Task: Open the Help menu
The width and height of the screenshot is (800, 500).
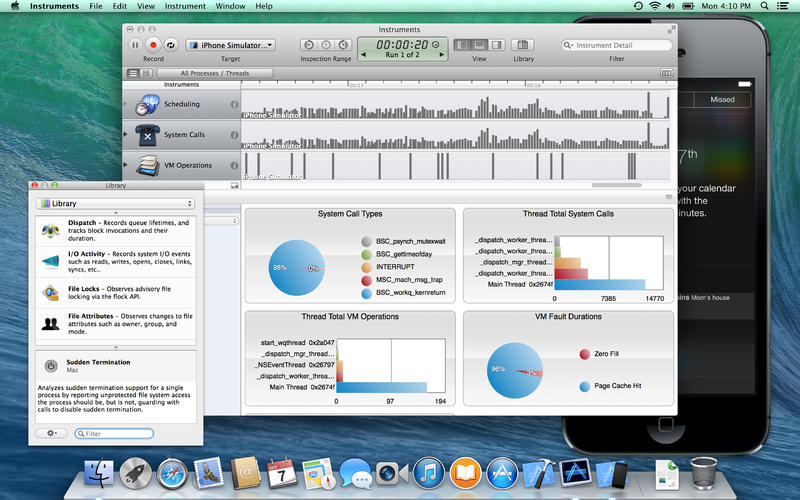Action: point(264,6)
